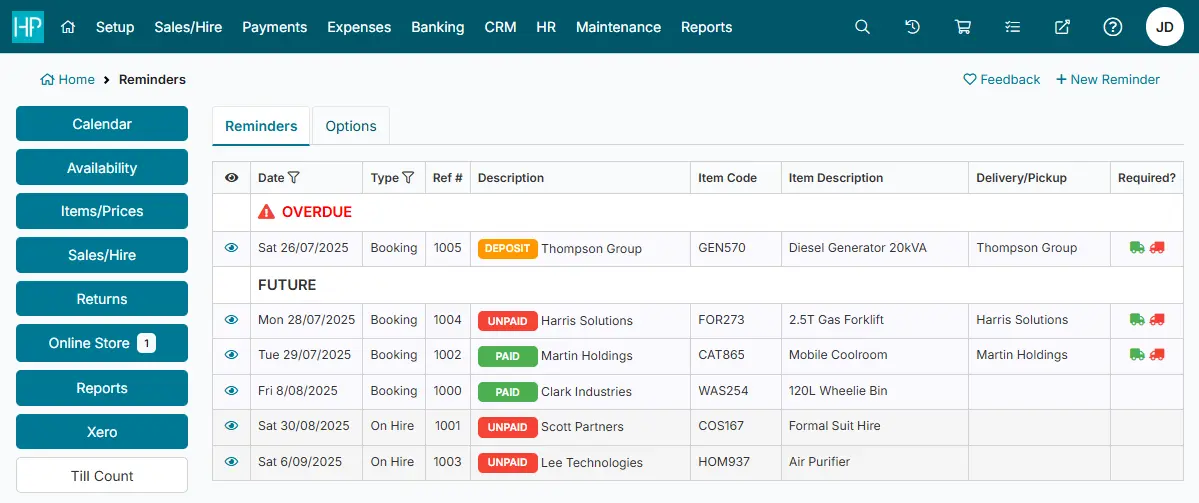Click date Fri 8/08/2025
The image size is (1199, 503).
298,391
